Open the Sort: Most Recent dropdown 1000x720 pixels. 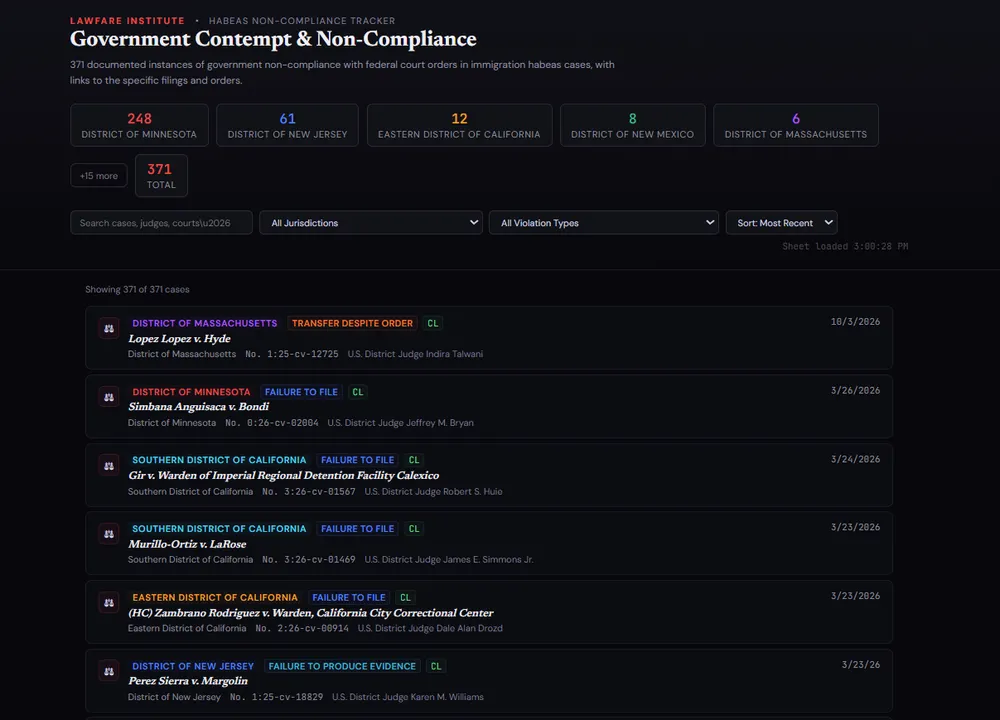pos(781,223)
